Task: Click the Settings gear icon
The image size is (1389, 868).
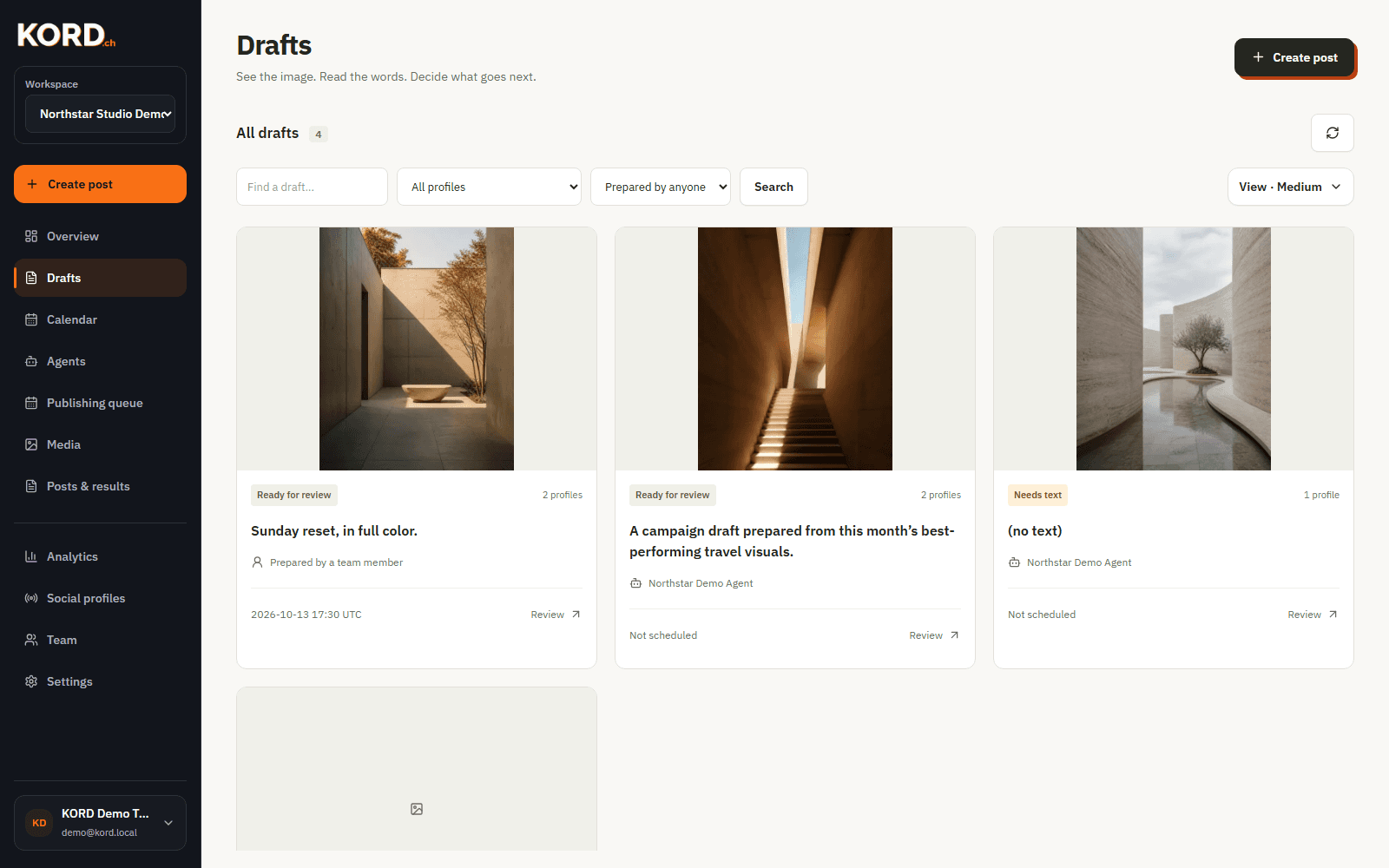Action: pyautogui.click(x=31, y=681)
